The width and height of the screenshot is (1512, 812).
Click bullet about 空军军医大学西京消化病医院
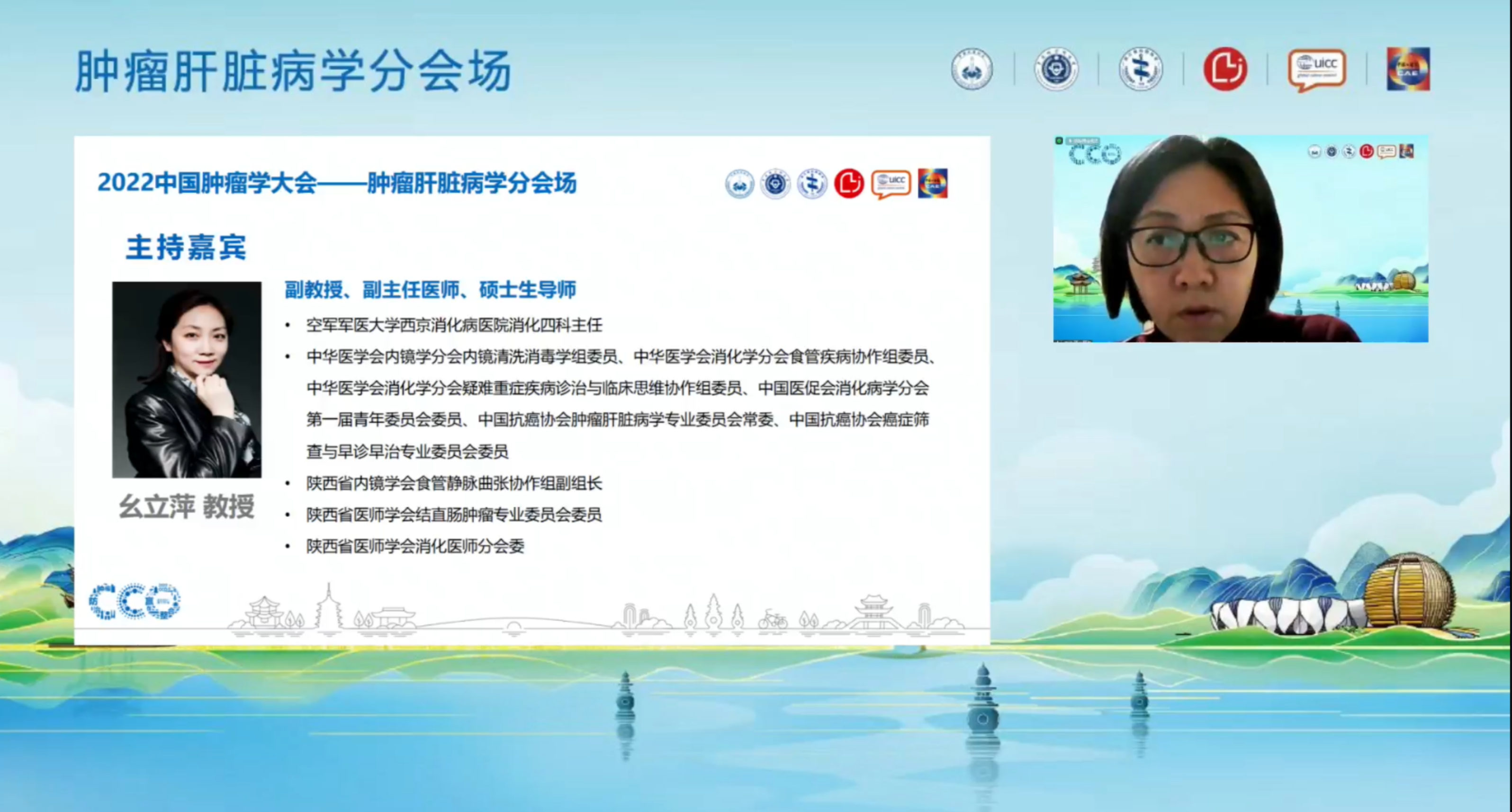(454, 325)
